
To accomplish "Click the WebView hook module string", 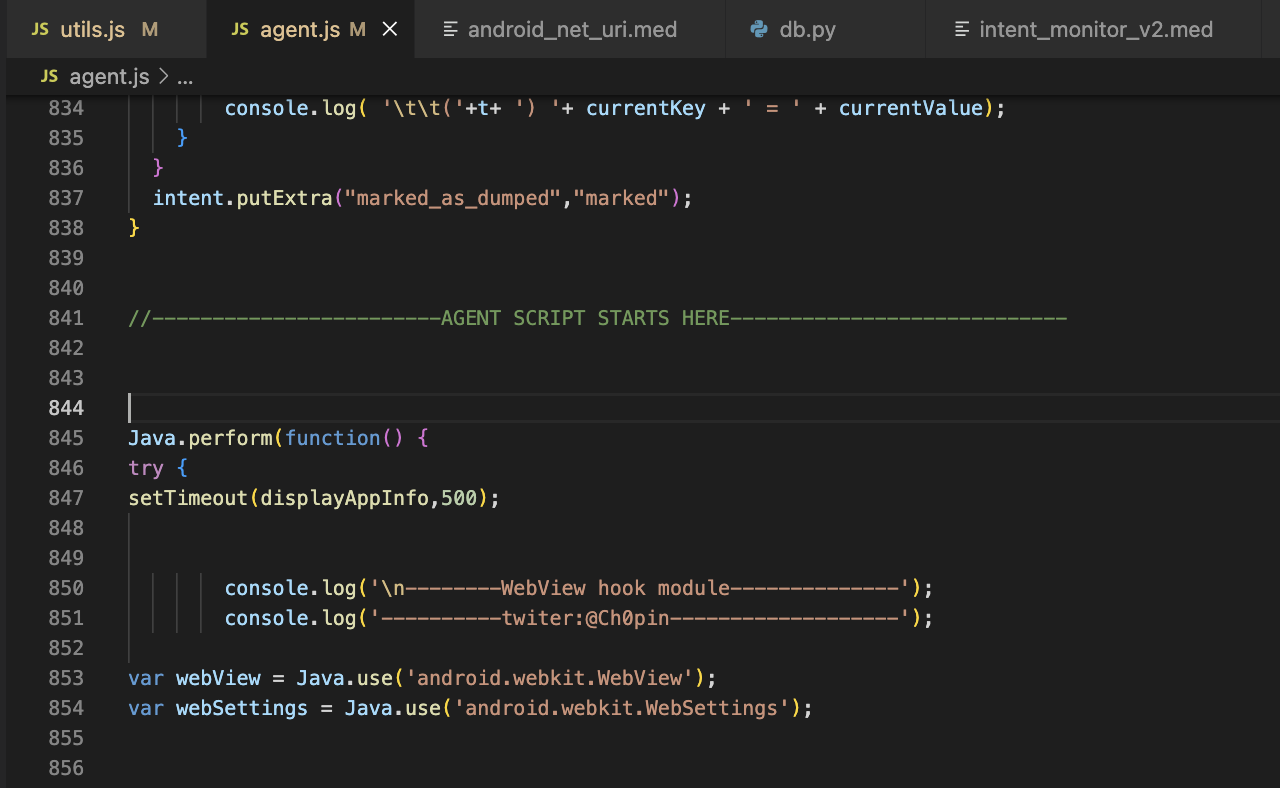I will tap(640, 588).
